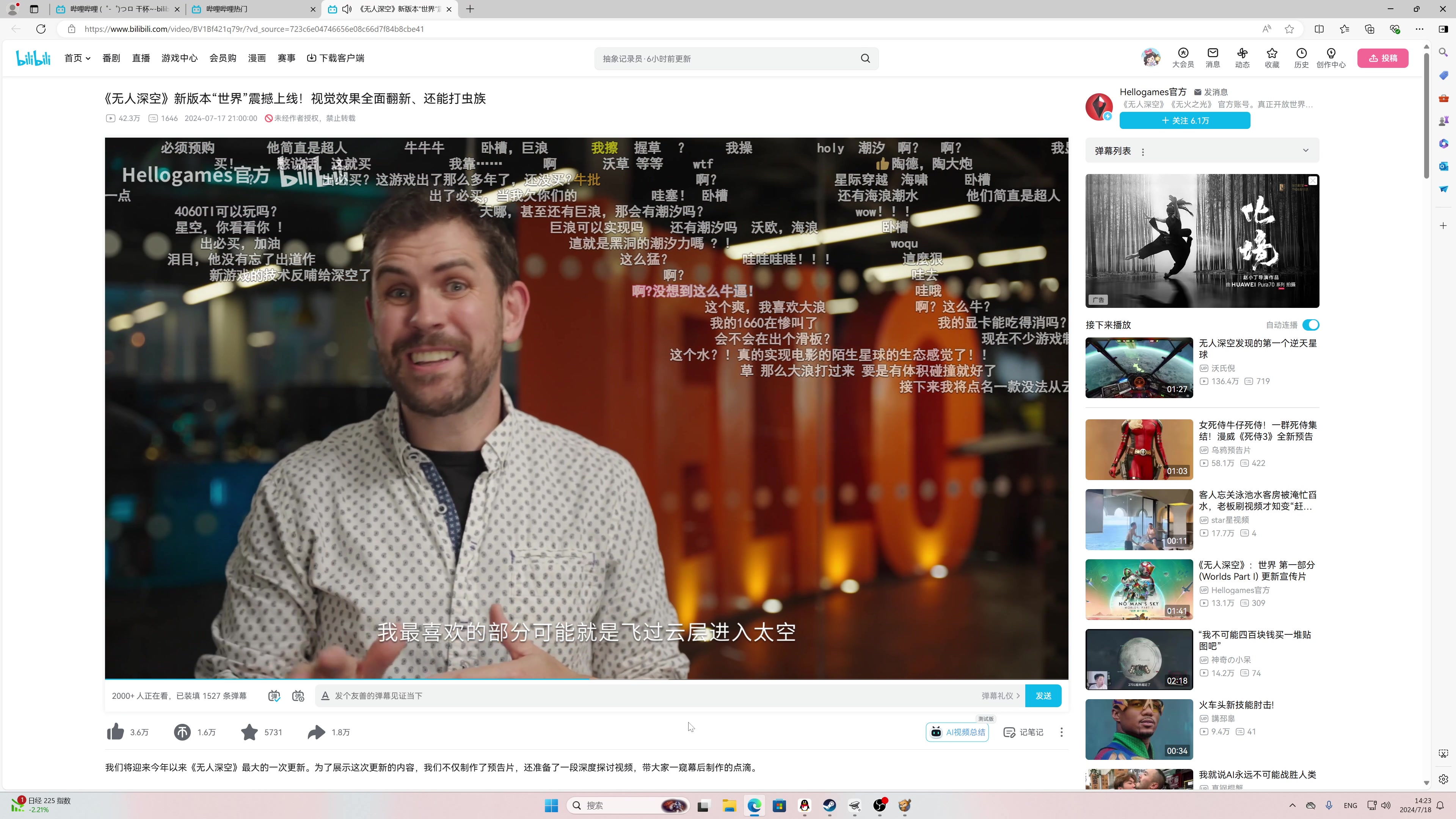The height and width of the screenshot is (819, 1456).
Task: Click 发消息 message link
Action: [x=1211, y=91]
